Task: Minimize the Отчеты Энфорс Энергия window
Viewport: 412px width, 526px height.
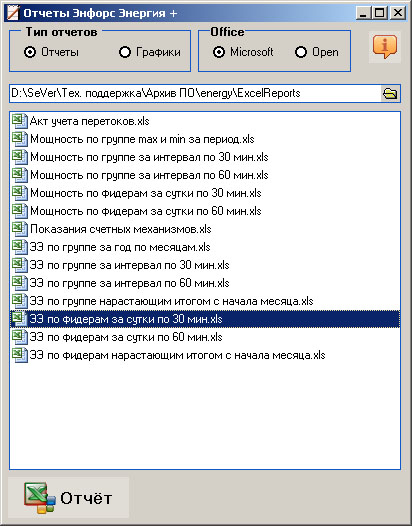Action: click(x=364, y=13)
